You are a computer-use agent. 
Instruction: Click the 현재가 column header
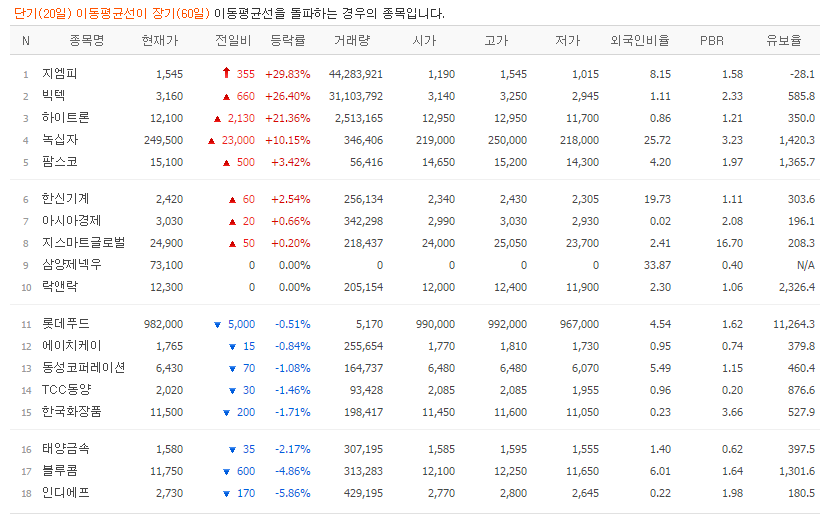159,40
